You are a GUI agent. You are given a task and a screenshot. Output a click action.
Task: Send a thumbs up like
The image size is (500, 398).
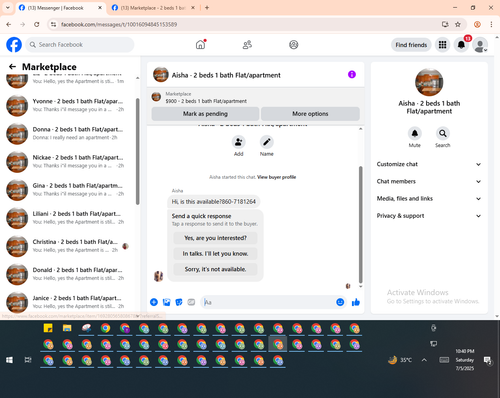click(356, 302)
